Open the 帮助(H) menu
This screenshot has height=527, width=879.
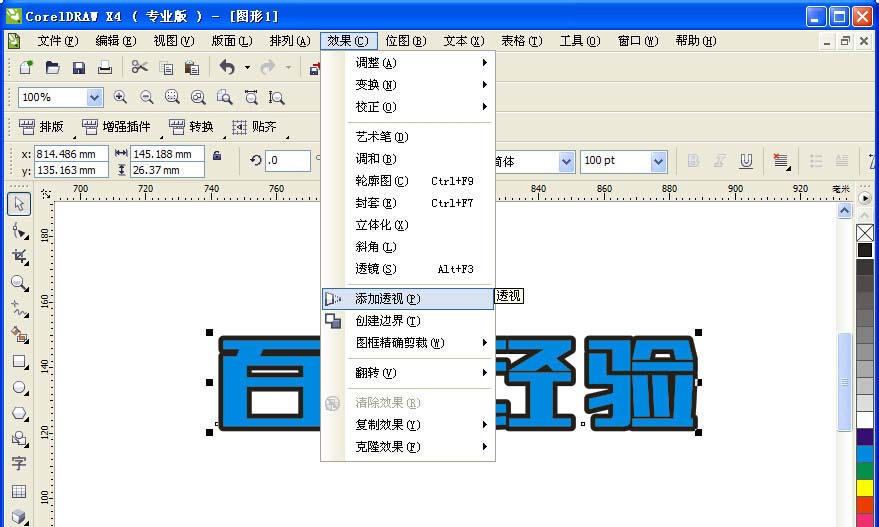(696, 41)
